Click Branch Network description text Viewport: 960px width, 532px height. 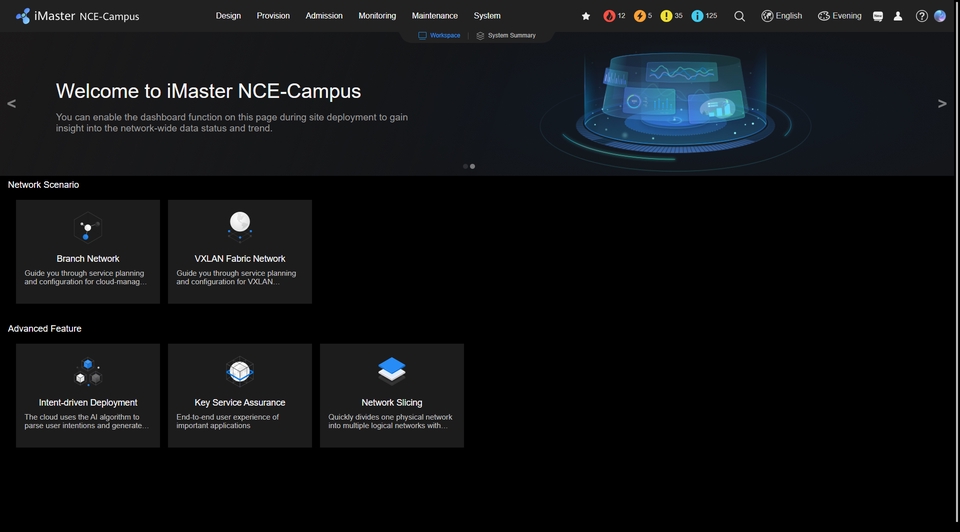click(x=85, y=277)
